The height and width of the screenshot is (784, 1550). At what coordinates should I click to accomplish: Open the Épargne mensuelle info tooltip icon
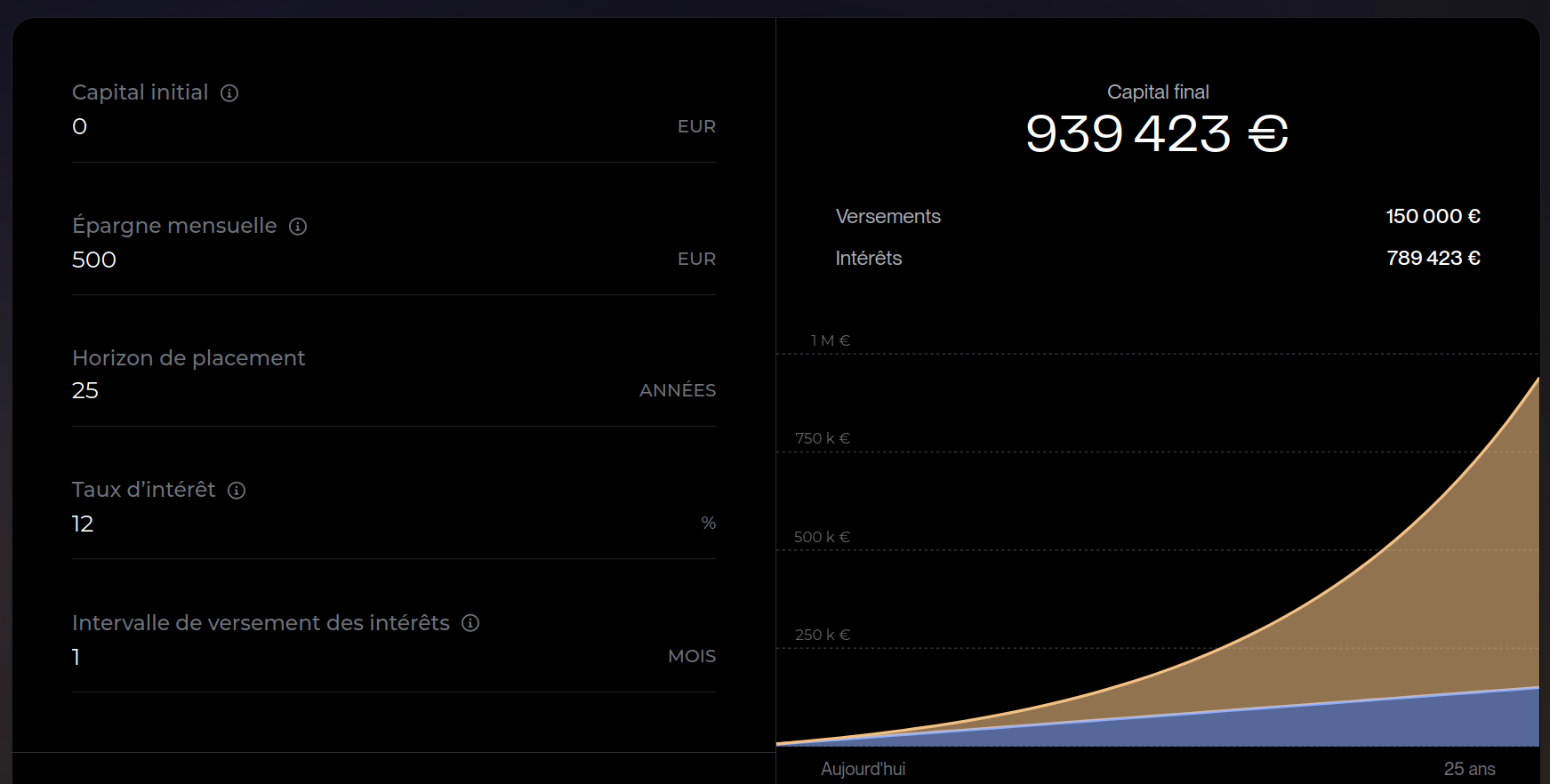tap(298, 227)
